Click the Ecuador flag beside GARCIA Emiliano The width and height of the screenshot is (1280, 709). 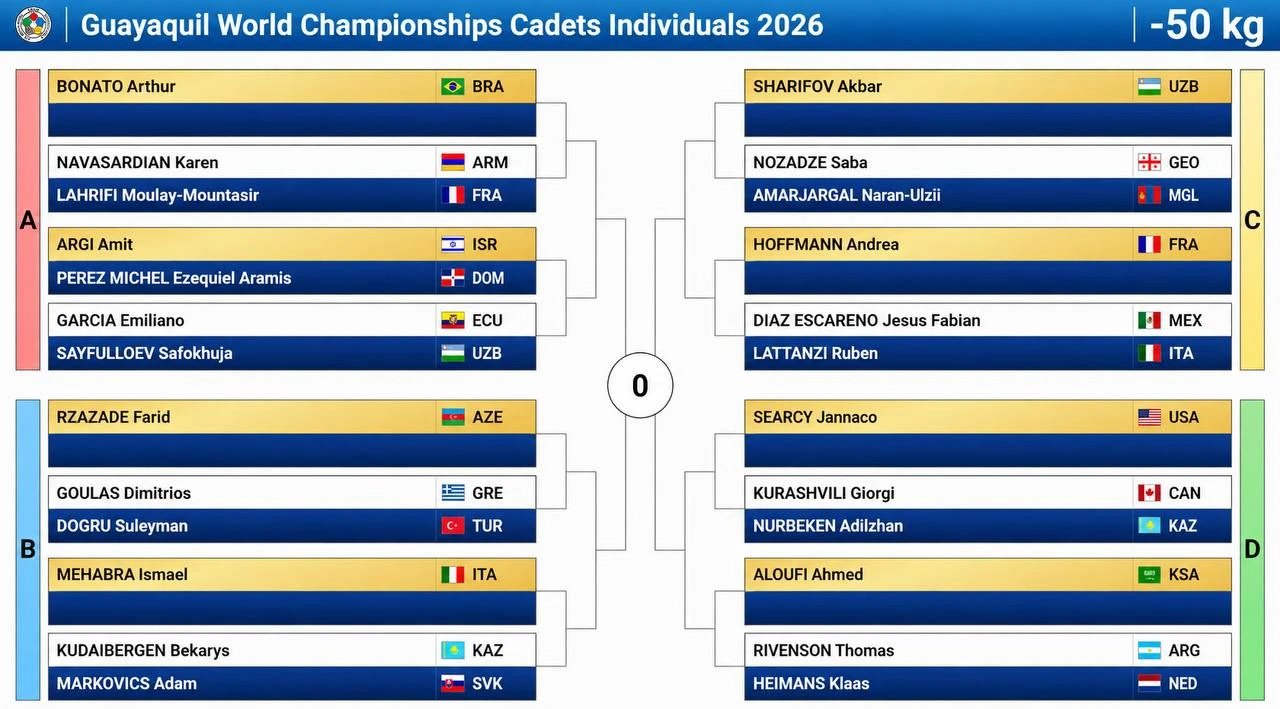[x=453, y=320]
